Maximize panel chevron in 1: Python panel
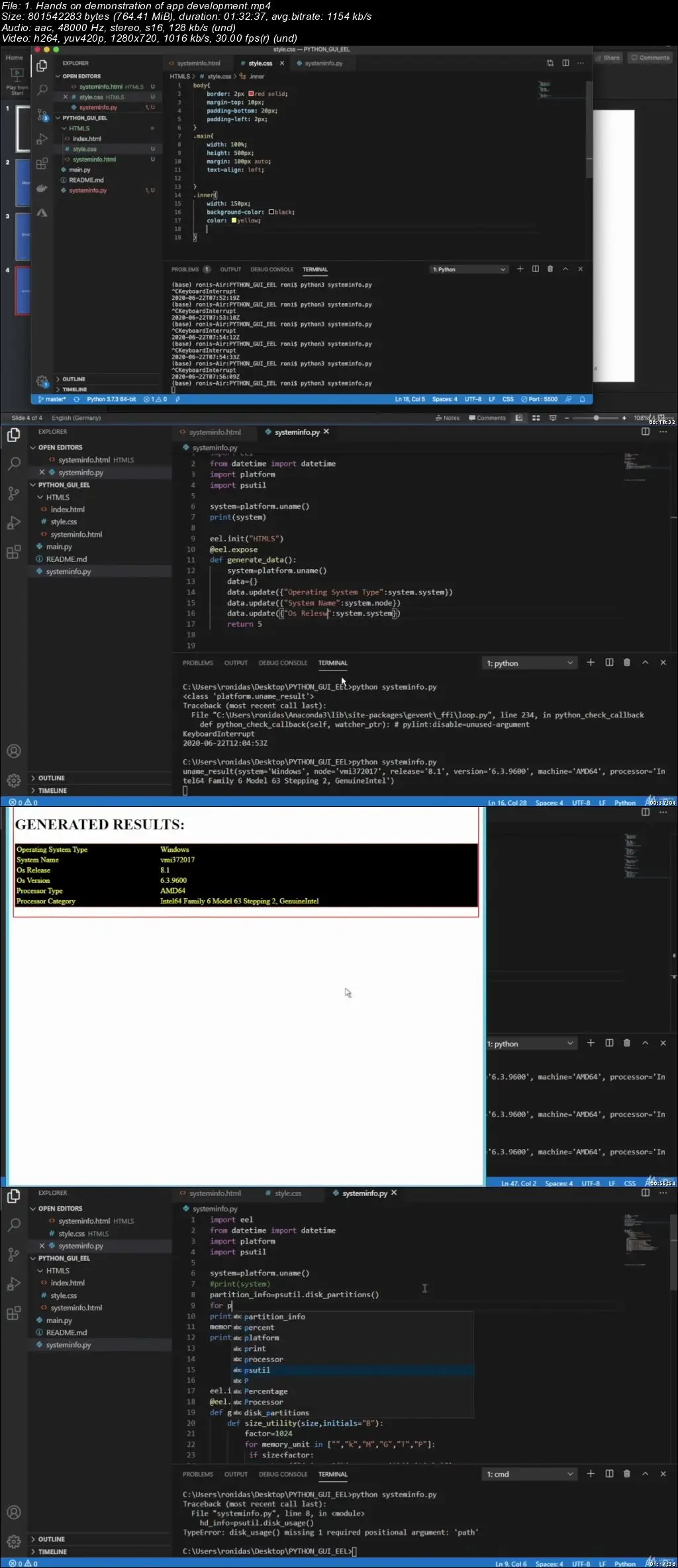 (565, 269)
